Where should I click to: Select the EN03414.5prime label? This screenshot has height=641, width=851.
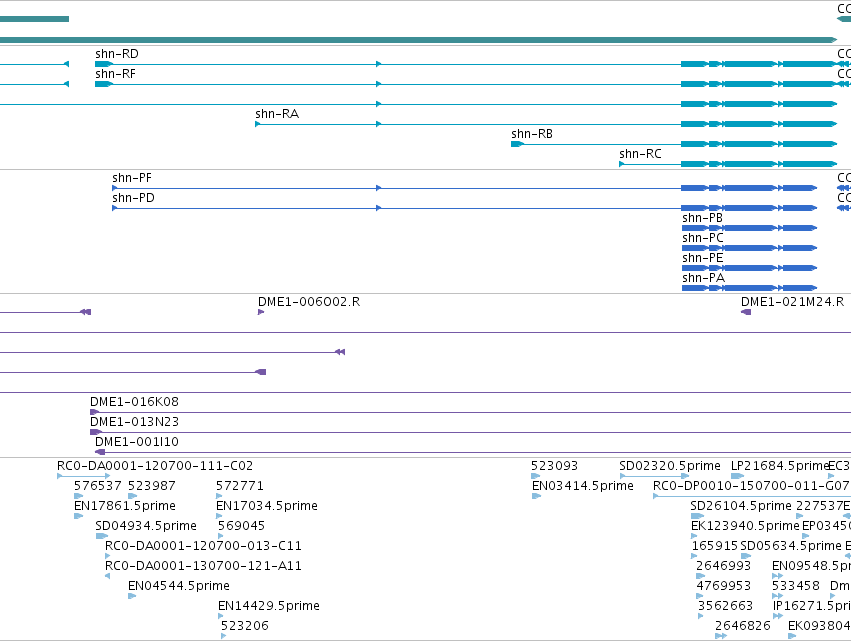pyautogui.click(x=582, y=486)
